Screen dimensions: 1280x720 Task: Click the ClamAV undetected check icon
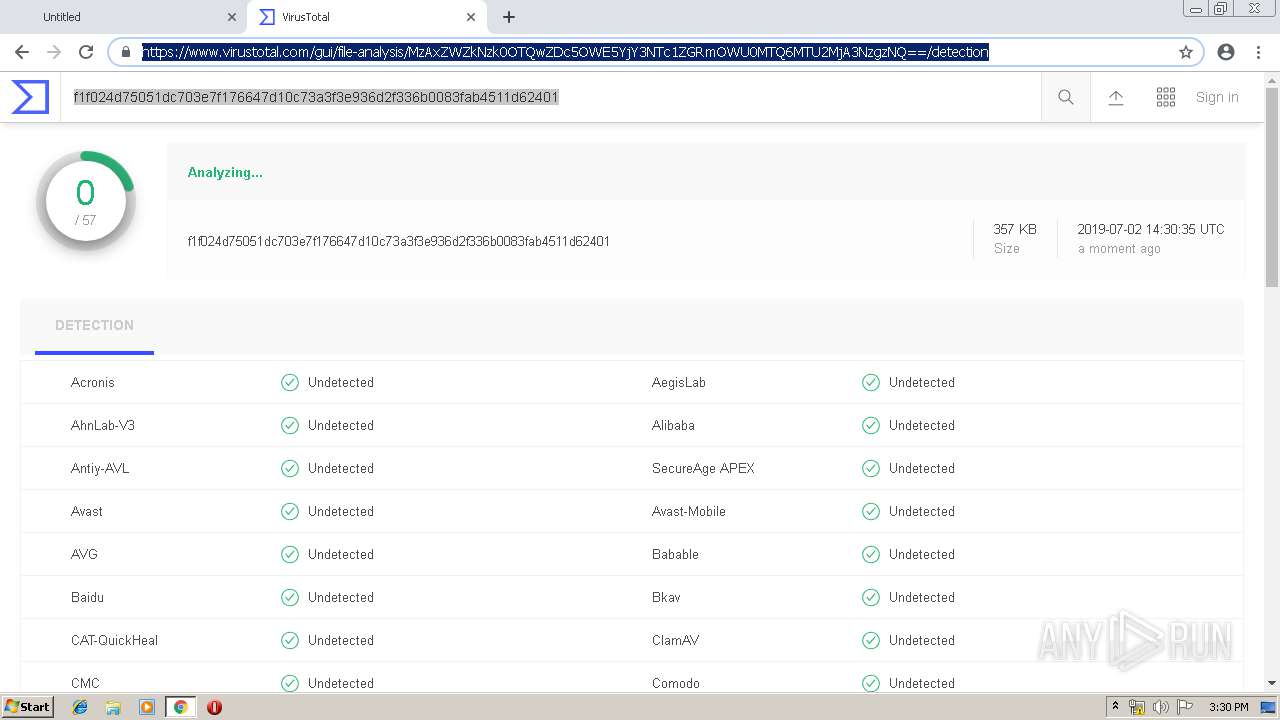pos(871,640)
